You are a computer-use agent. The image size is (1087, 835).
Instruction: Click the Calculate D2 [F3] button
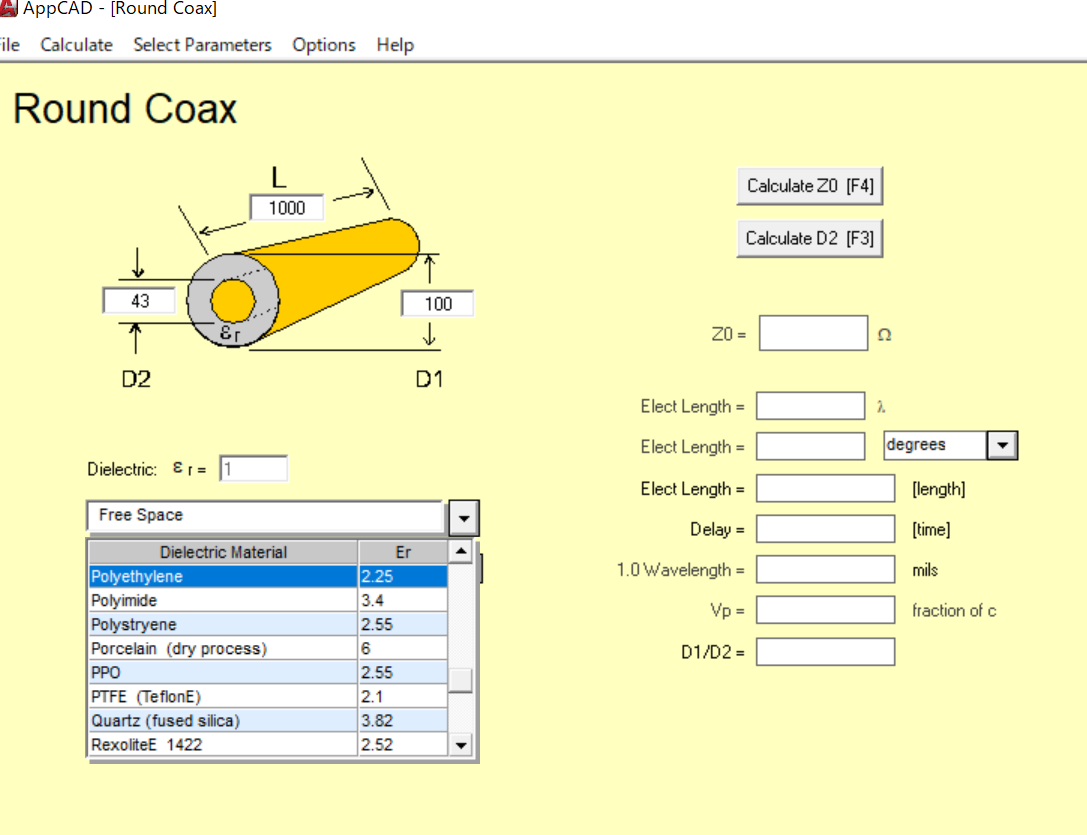810,239
